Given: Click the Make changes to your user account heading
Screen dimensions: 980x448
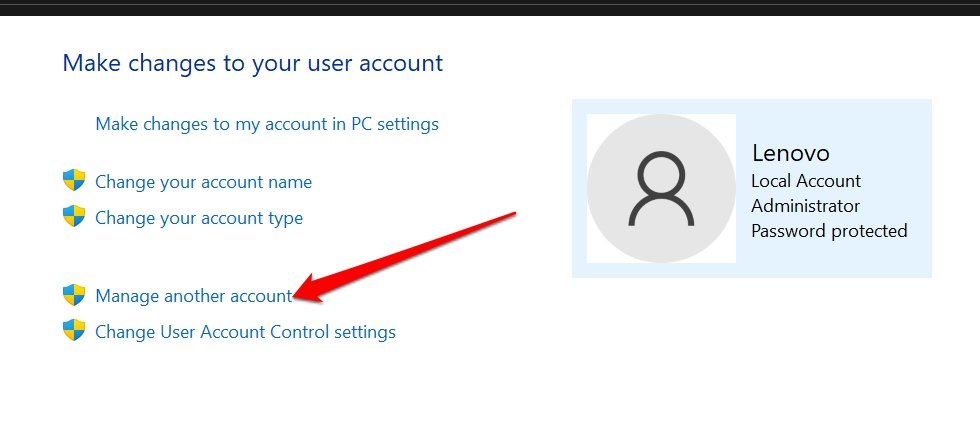Looking at the screenshot, I should 252,63.
